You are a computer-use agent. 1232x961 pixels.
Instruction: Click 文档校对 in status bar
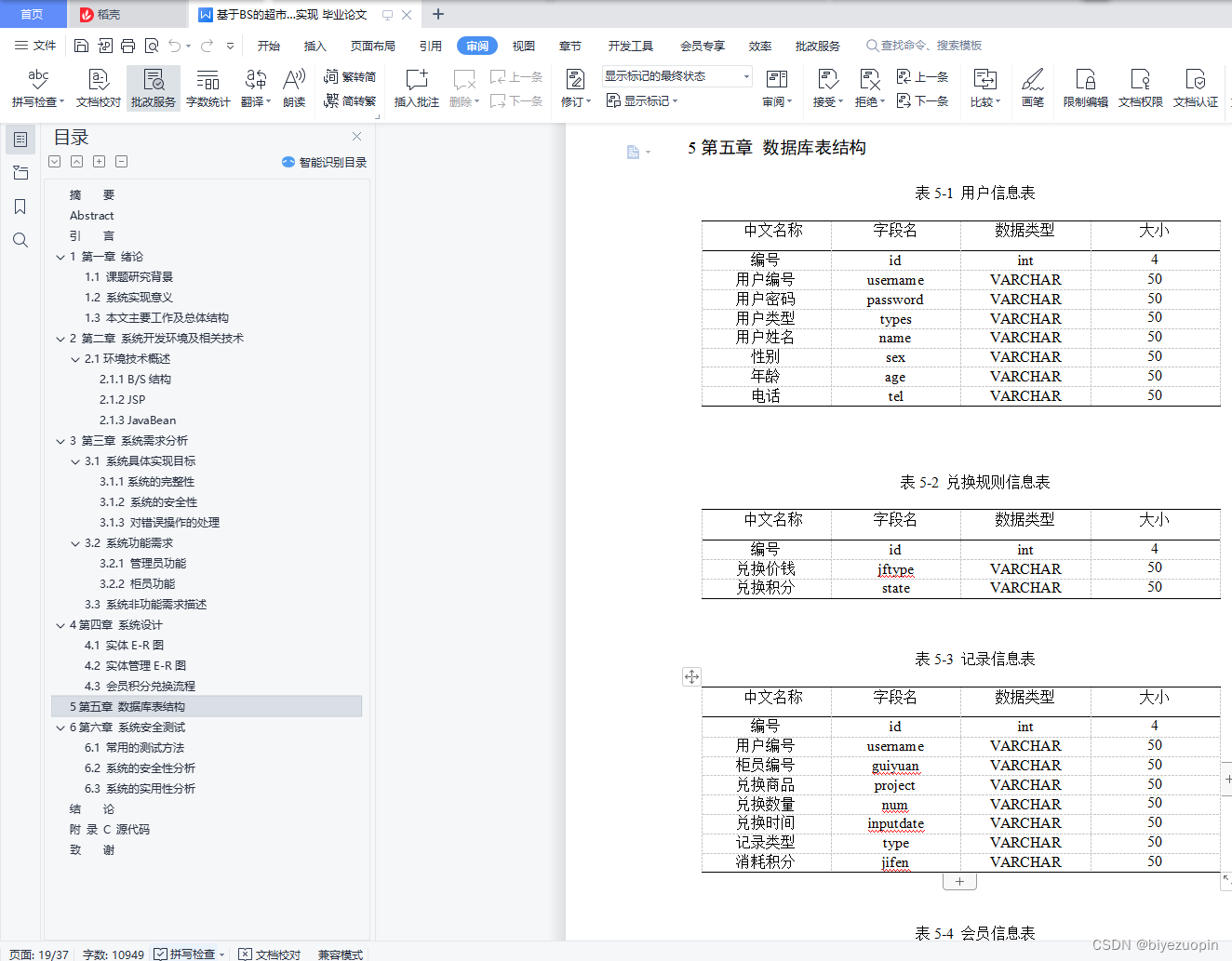point(270,954)
